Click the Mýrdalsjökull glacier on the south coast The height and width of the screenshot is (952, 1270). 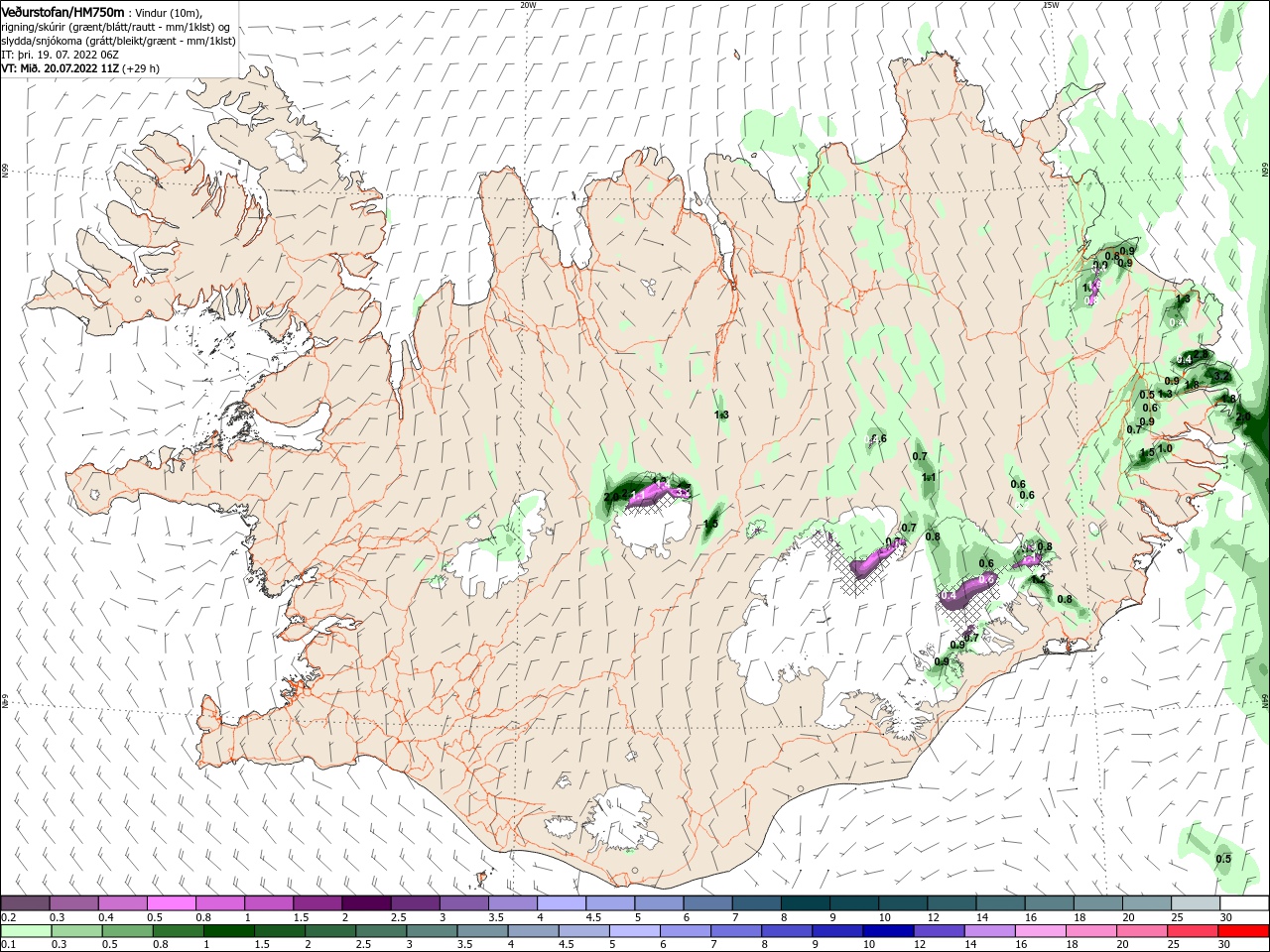coord(620,818)
